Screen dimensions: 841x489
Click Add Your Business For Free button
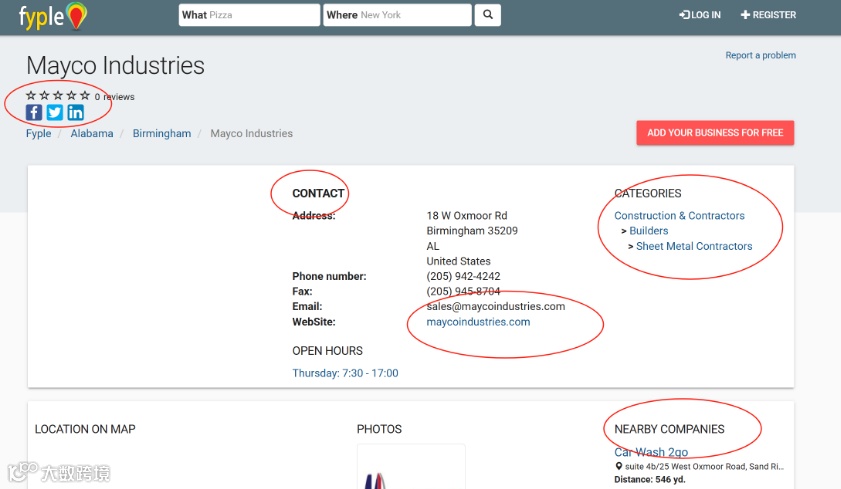click(x=715, y=132)
